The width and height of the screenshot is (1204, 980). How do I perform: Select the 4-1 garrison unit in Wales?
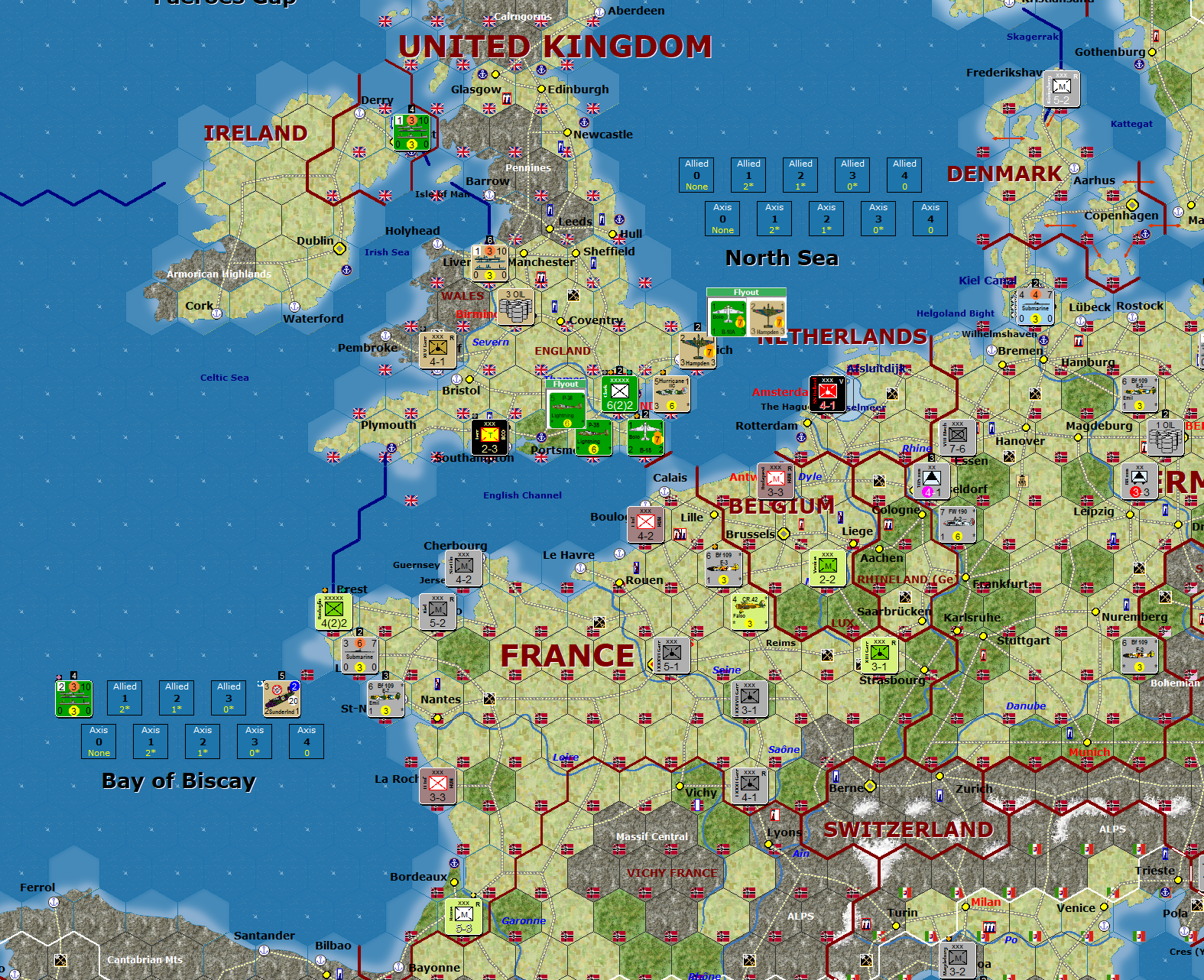click(x=438, y=350)
